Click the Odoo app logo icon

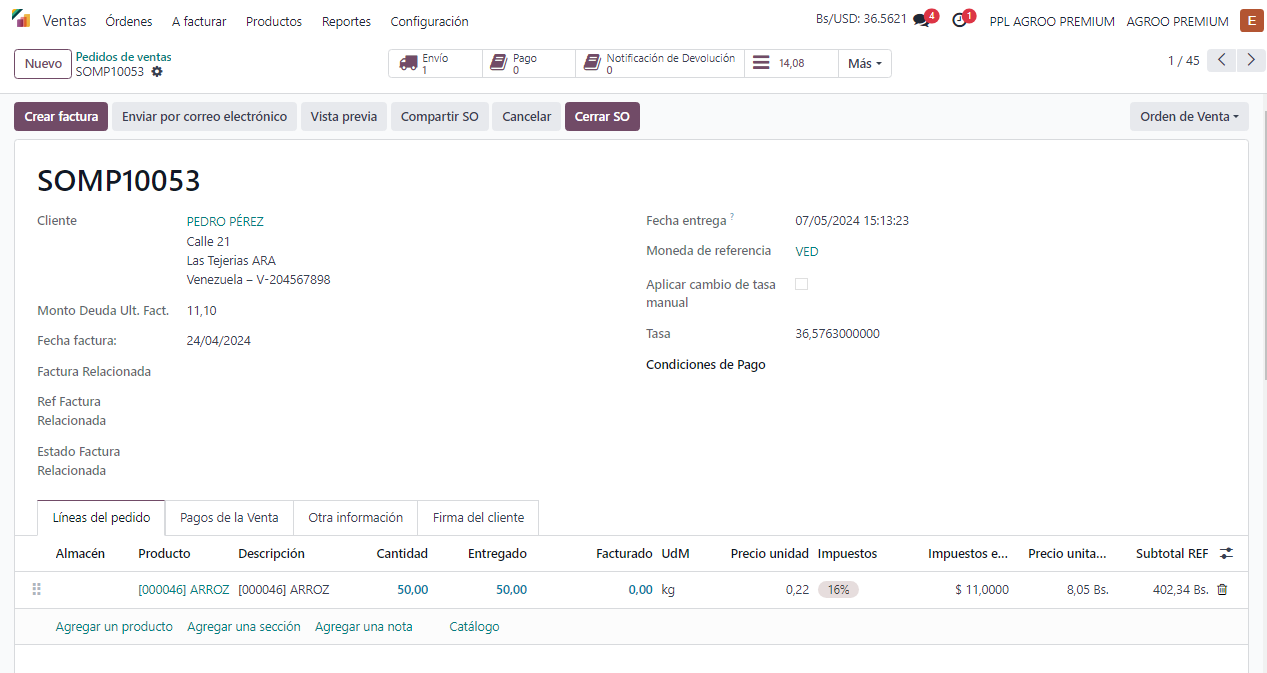point(21,20)
